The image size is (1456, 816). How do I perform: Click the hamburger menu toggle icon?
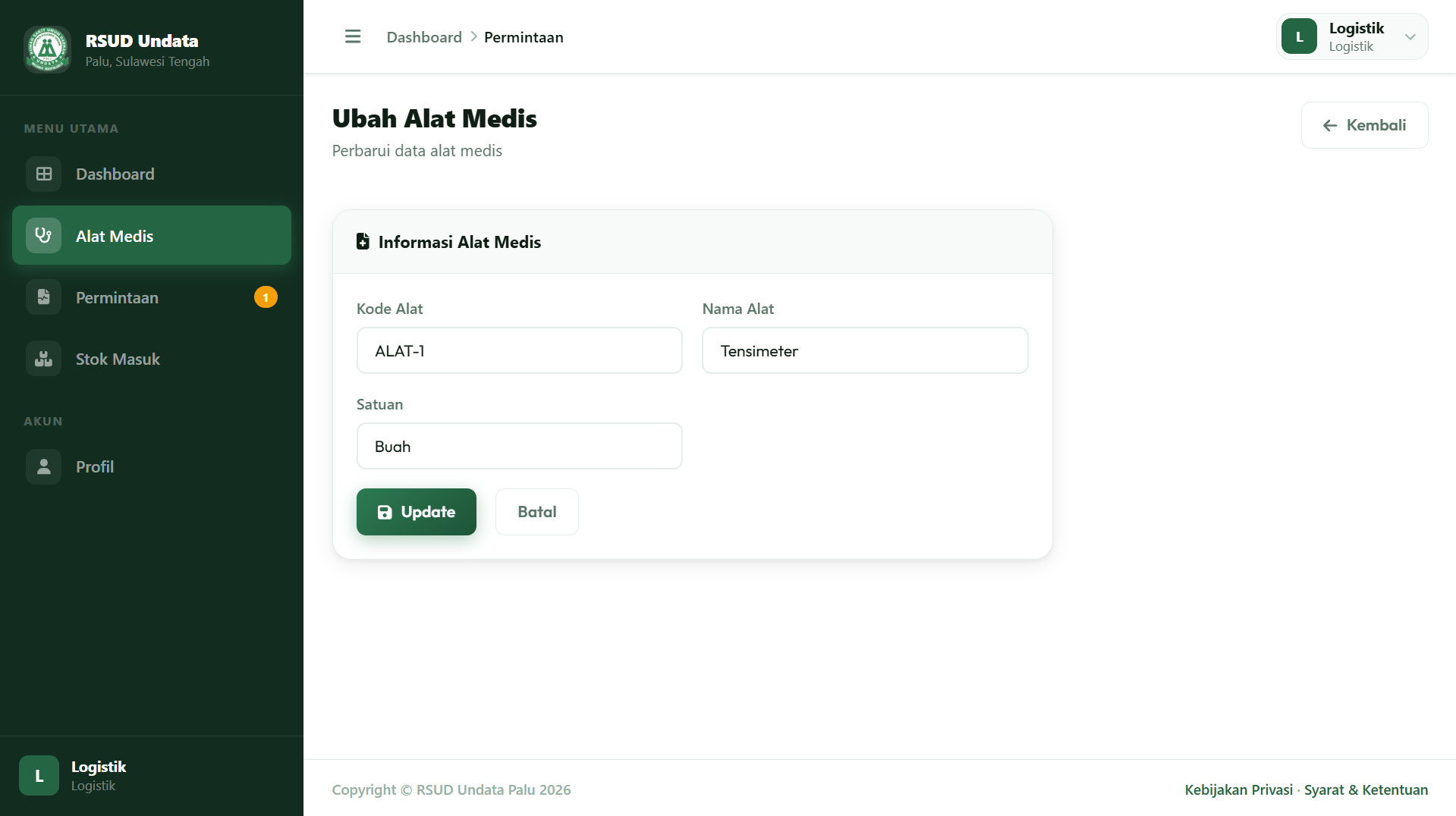[x=353, y=36]
